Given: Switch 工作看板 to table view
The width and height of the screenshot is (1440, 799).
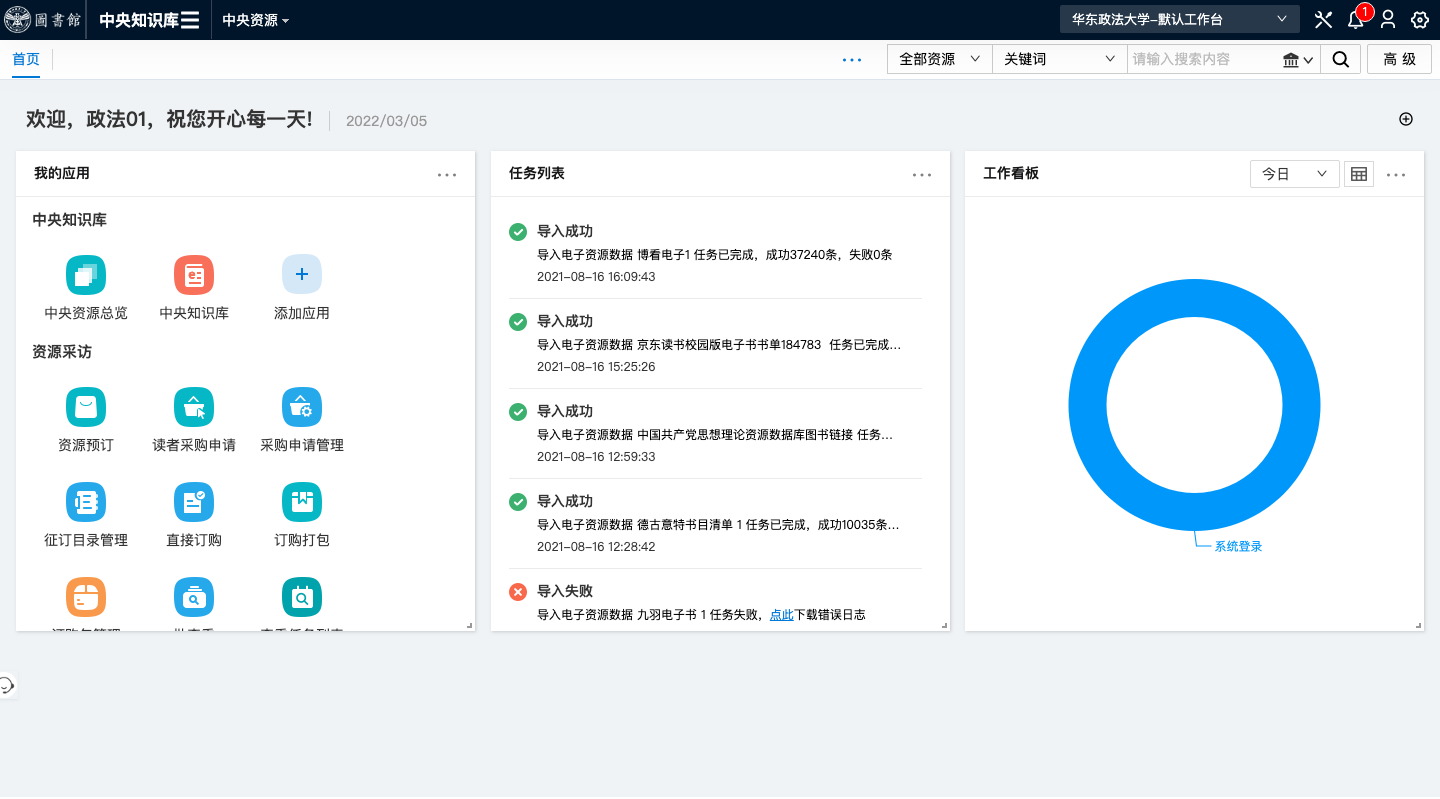Looking at the screenshot, I should click(1358, 174).
